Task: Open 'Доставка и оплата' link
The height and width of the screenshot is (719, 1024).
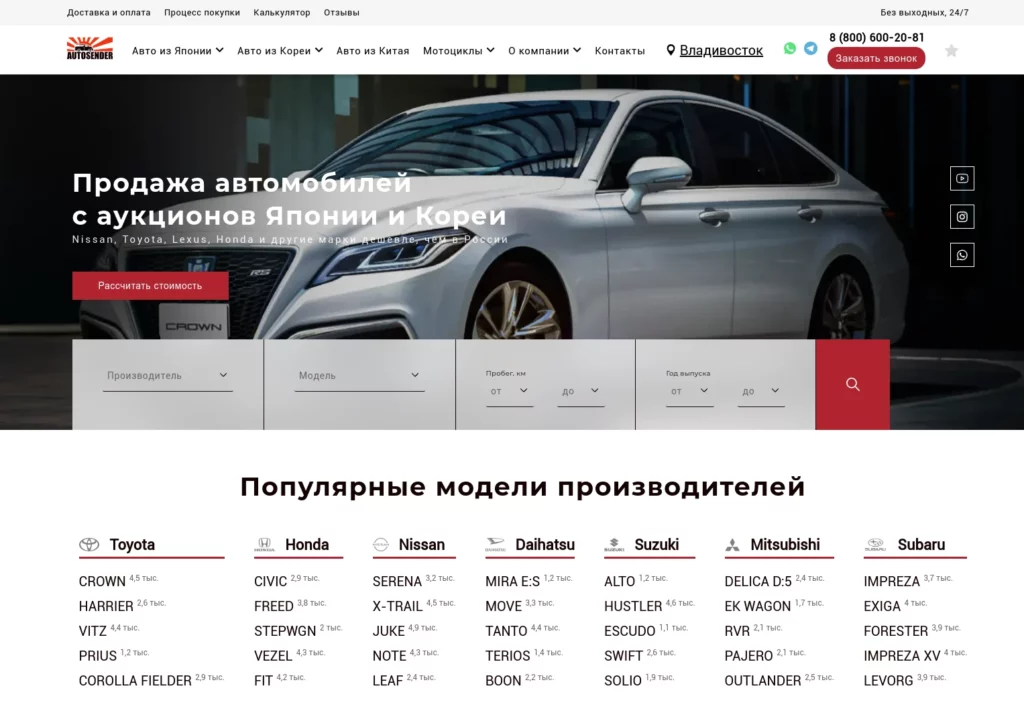Action: point(109,13)
